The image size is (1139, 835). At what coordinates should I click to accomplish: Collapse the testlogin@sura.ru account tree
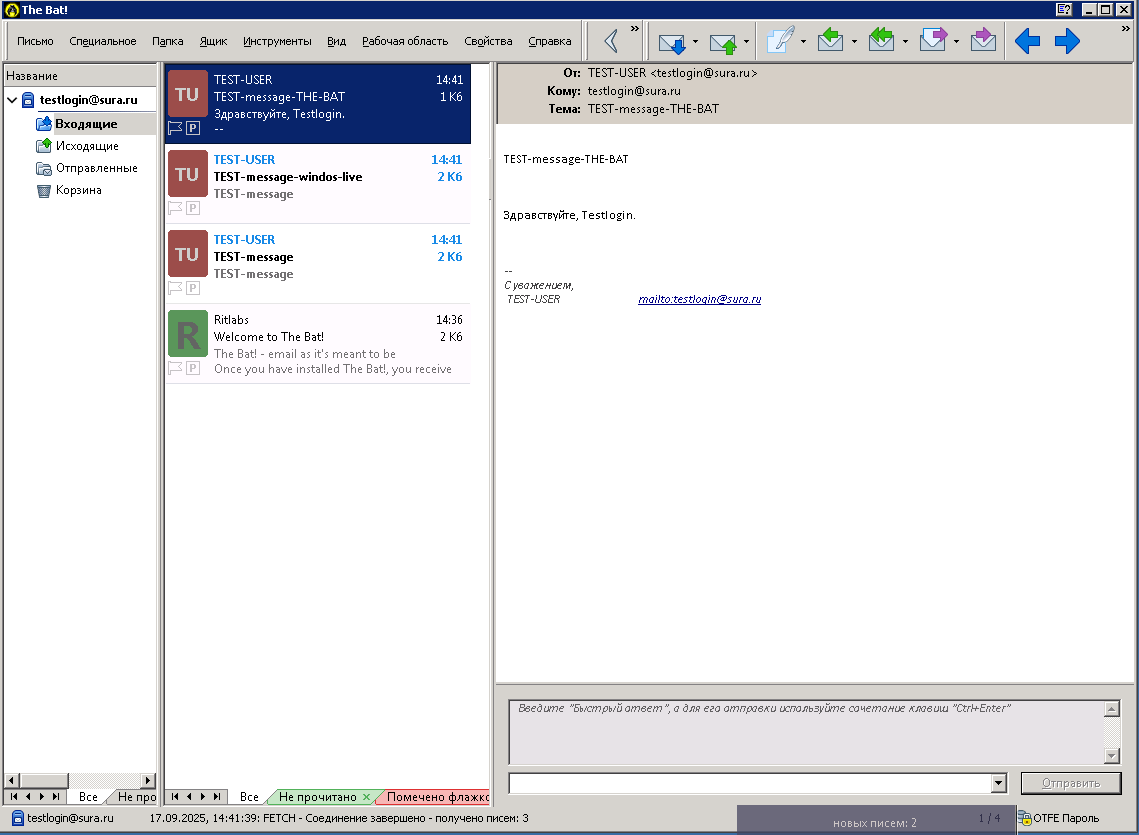pyautogui.click(x=12, y=100)
